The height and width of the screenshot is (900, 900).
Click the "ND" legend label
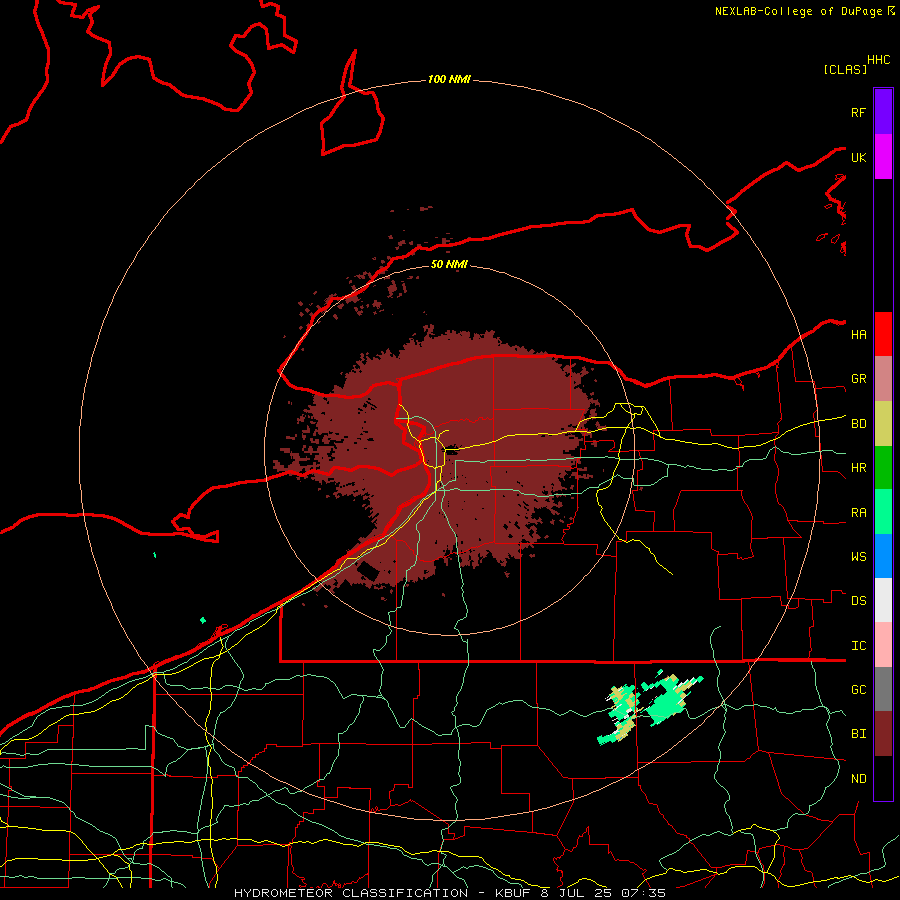tap(858, 779)
